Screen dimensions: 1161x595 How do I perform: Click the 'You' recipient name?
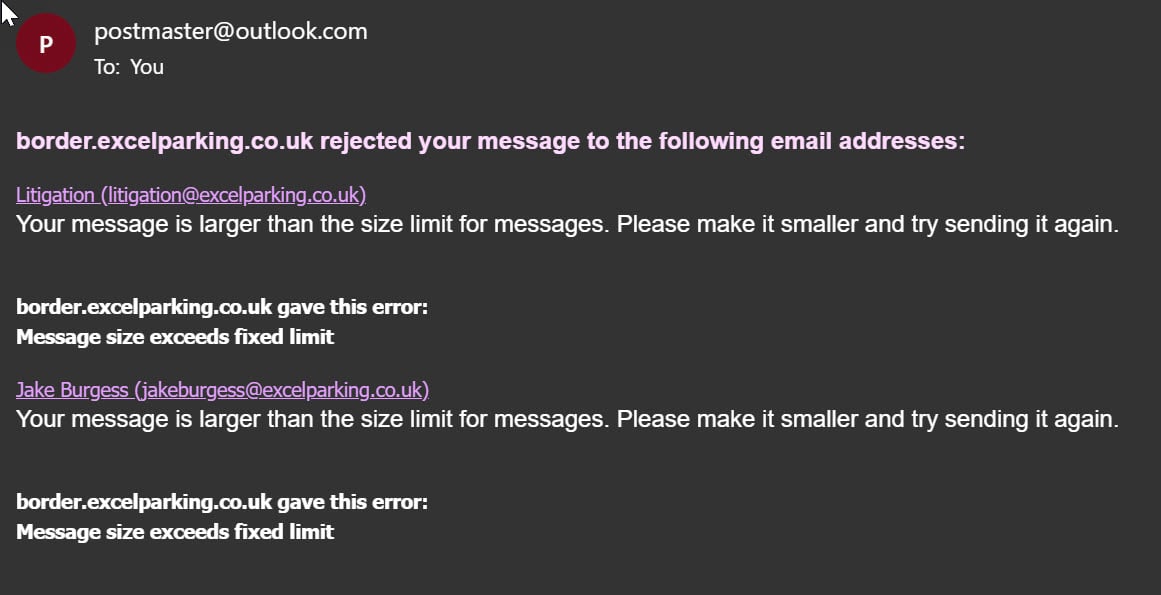[147, 67]
